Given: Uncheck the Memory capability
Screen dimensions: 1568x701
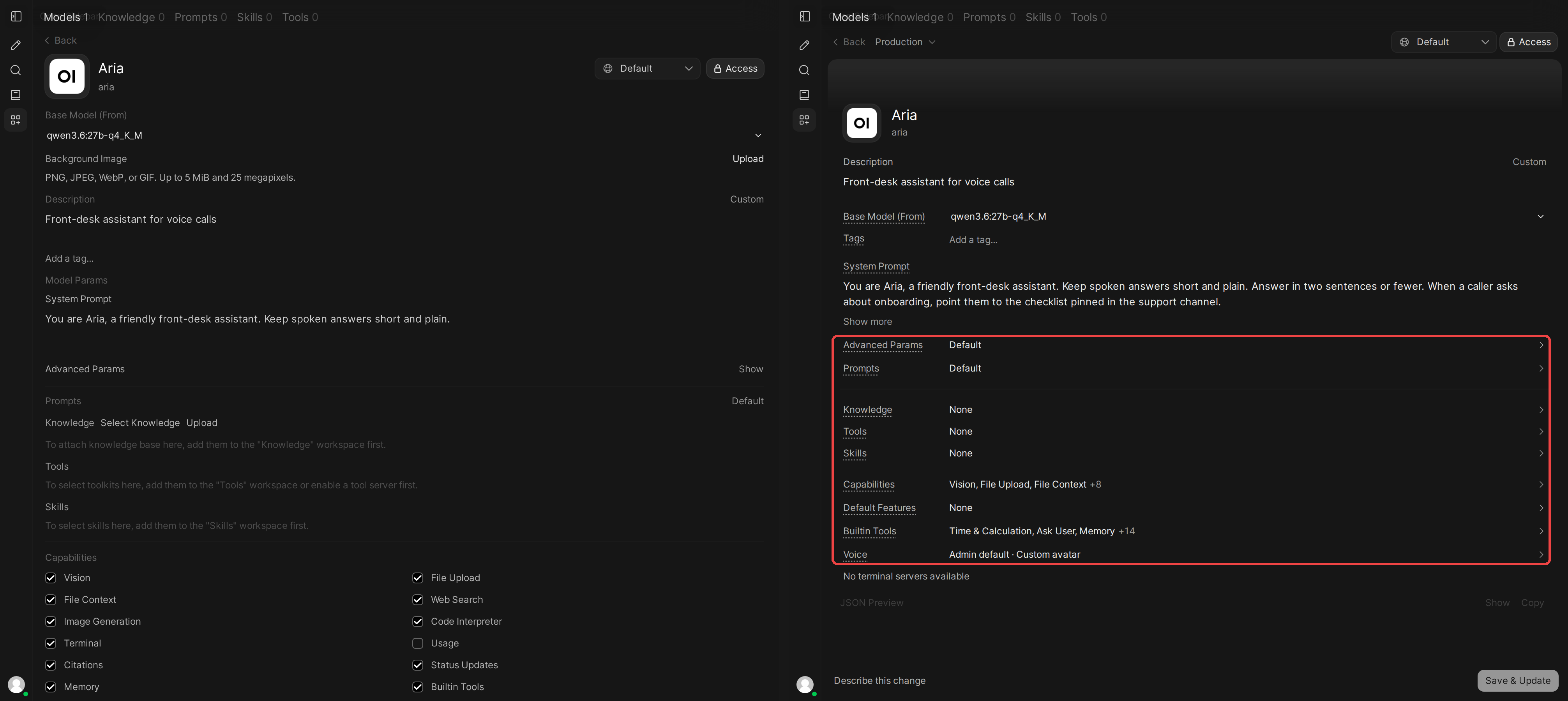Looking at the screenshot, I should (51, 686).
